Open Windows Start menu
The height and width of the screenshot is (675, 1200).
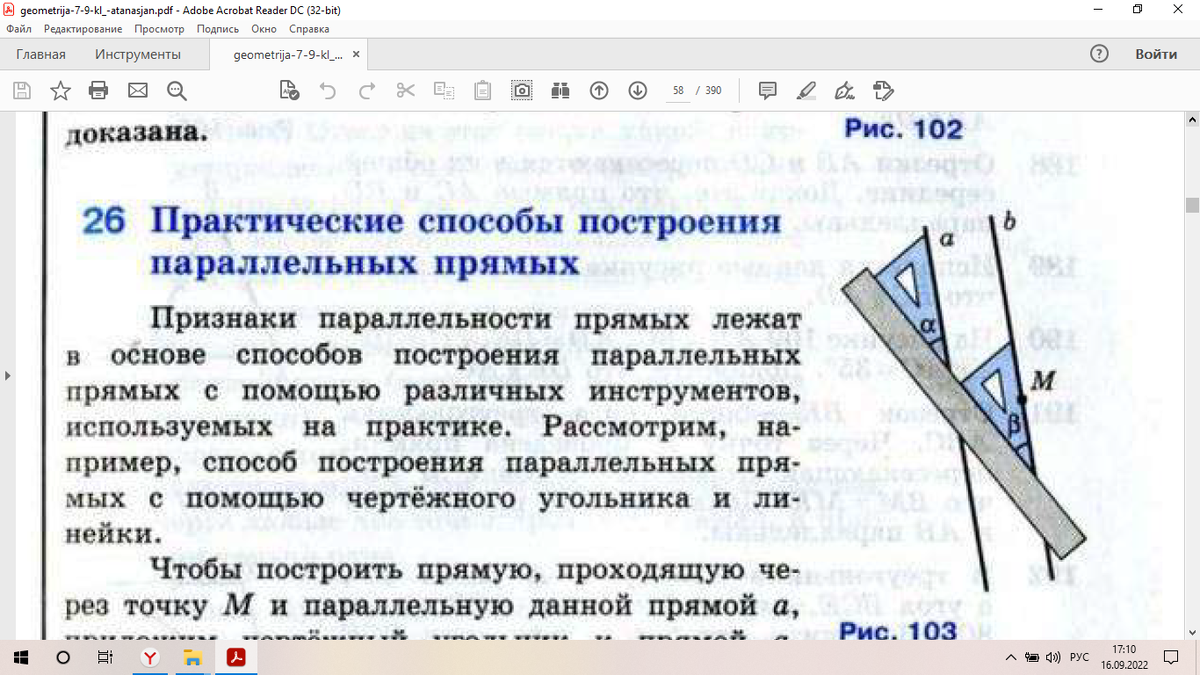coord(22,657)
